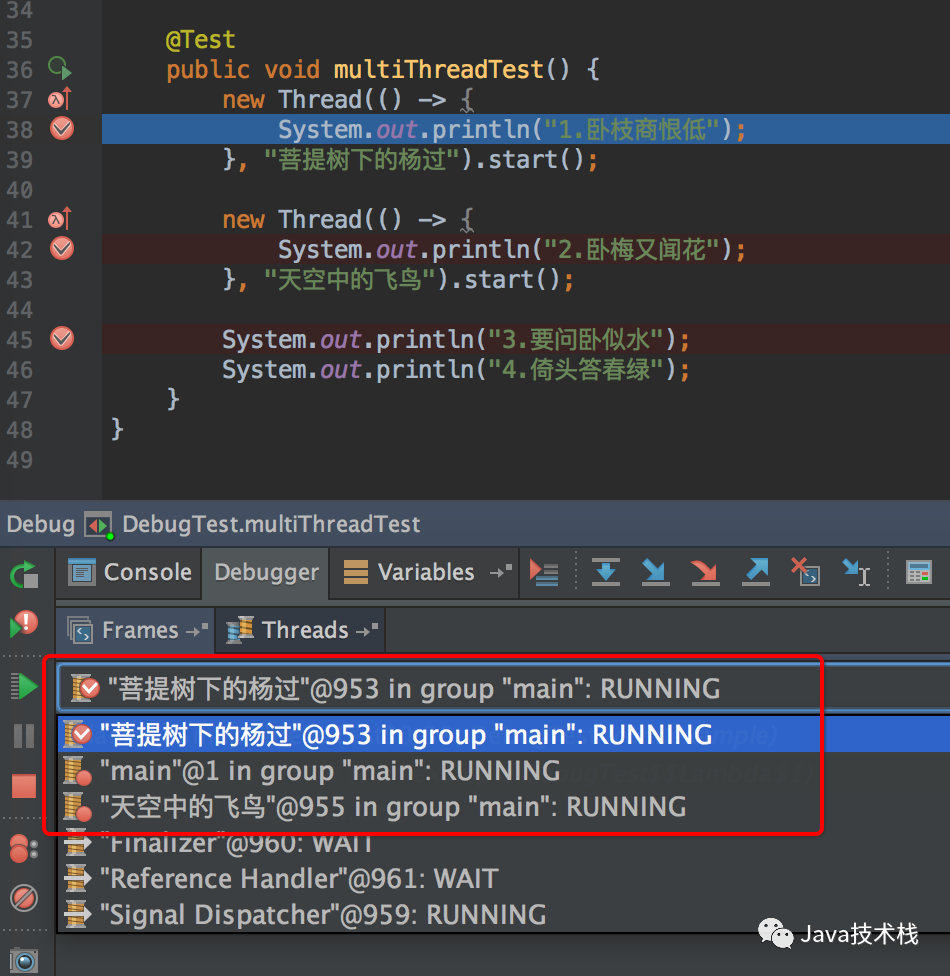Image resolution: width=950 pixels, height=976 pixels.
Task: Click the DebugTest.multiThreadTest session tab
Action: [253, 524]
